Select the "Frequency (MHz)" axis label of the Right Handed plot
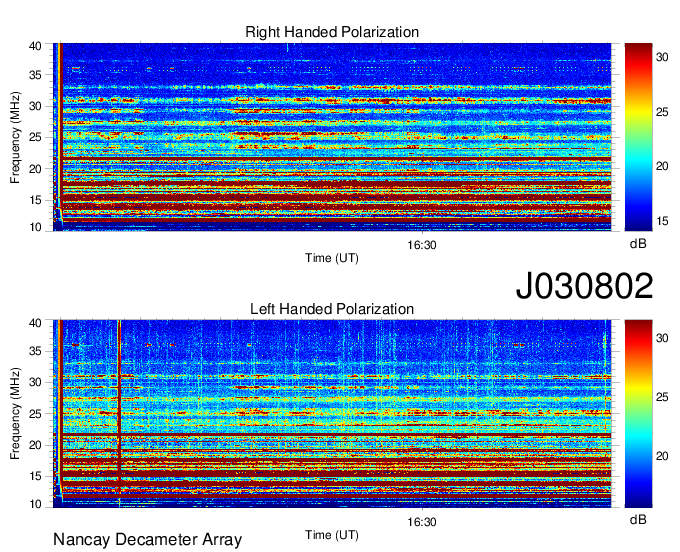The width and height of the screenshot is (680, 552). coord(15,137)
